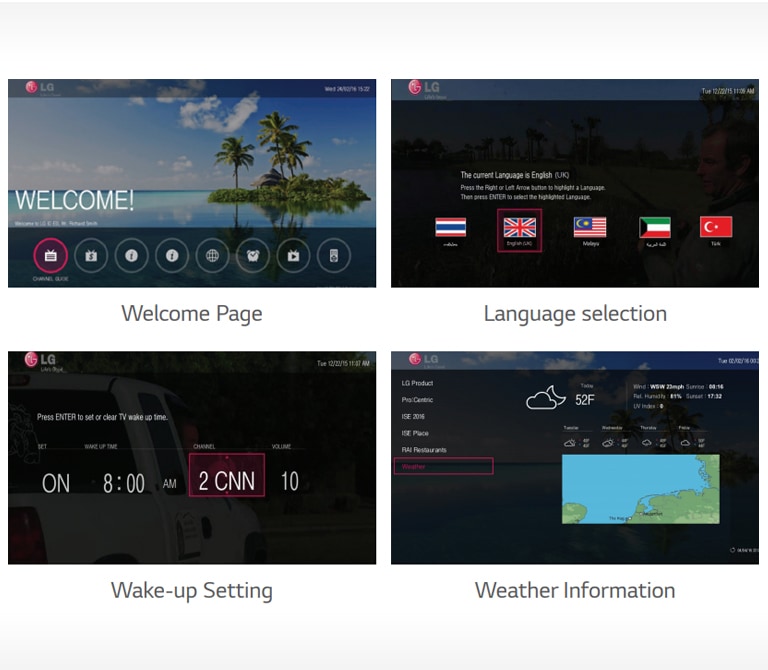Click the LG logo on Welcome Page
The height and width of the screenshot is (670, 768).
point(40,88)
